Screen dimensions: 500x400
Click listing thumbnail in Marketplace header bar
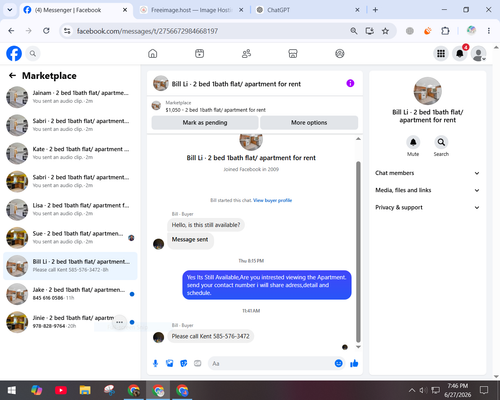click(156, 106)
